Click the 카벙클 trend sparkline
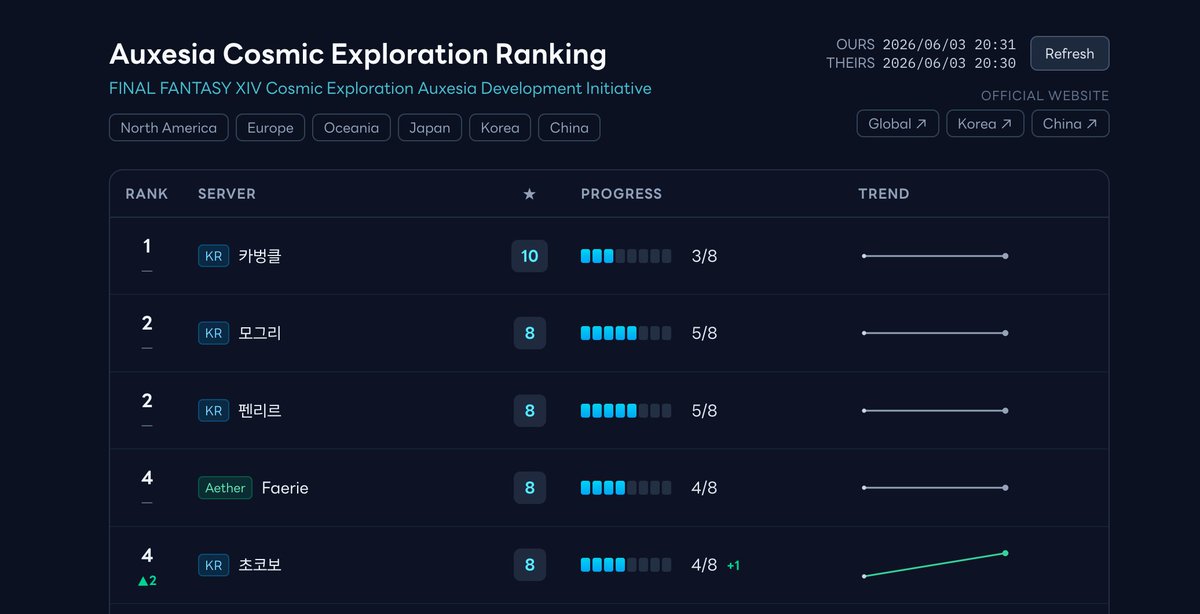The width and height of the screenshot is (1200, 614). 934,256
